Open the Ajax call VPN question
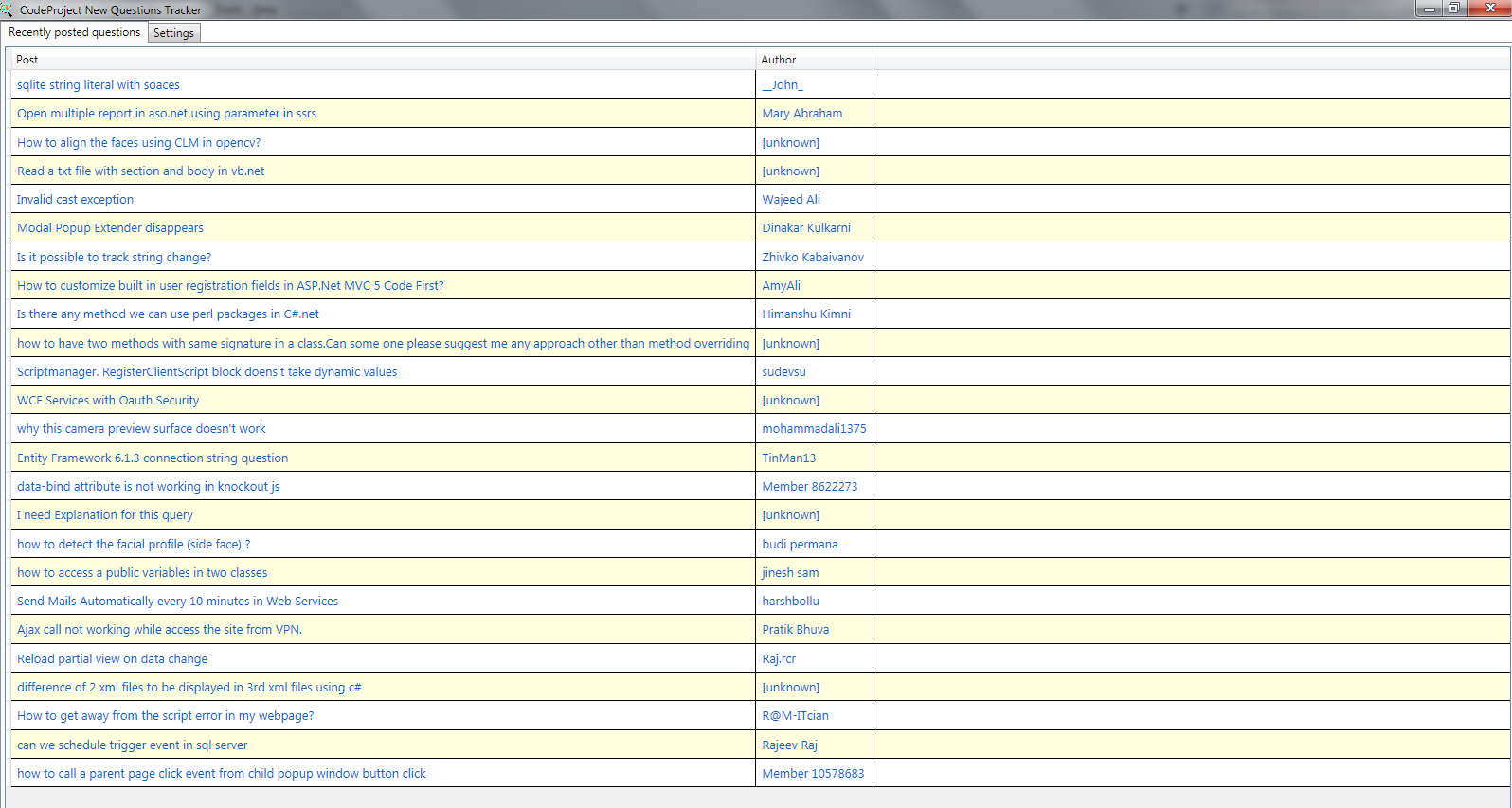The width and height of the screenshot is (1512, 808). pyautogui.click(x=159, y=630)
